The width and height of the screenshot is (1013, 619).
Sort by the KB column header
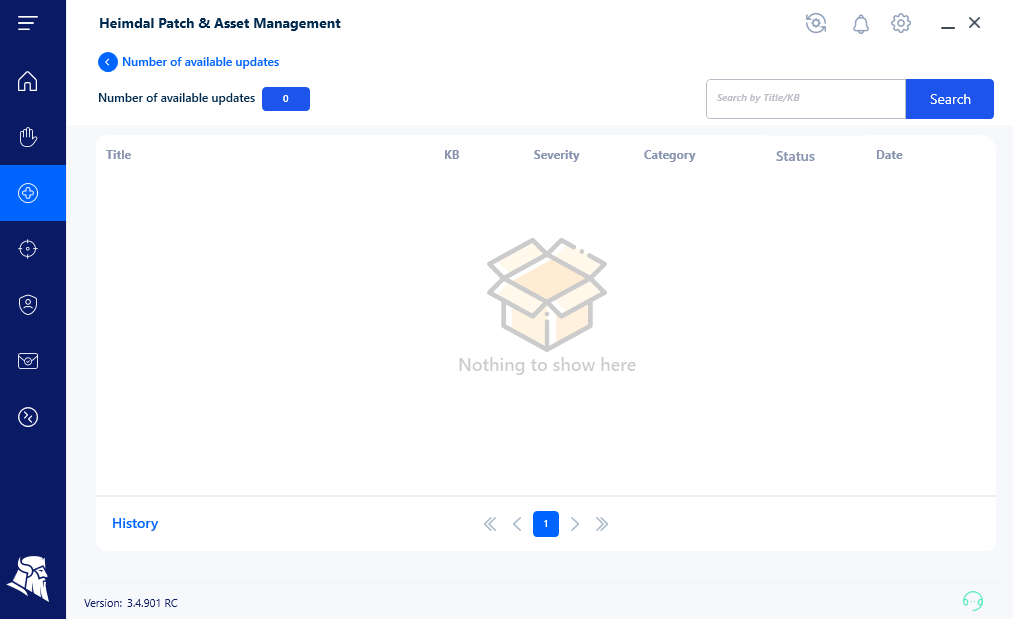click(x=452, y=155)
